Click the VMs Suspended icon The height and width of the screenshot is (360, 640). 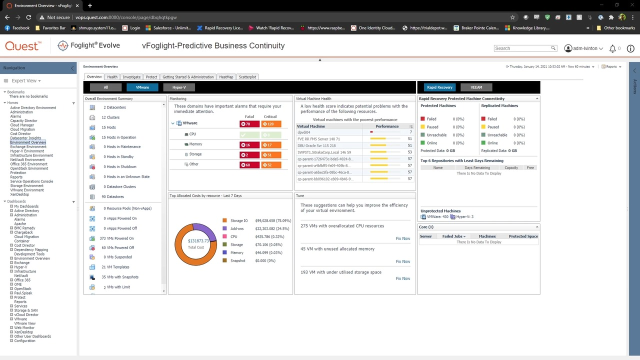92,257
